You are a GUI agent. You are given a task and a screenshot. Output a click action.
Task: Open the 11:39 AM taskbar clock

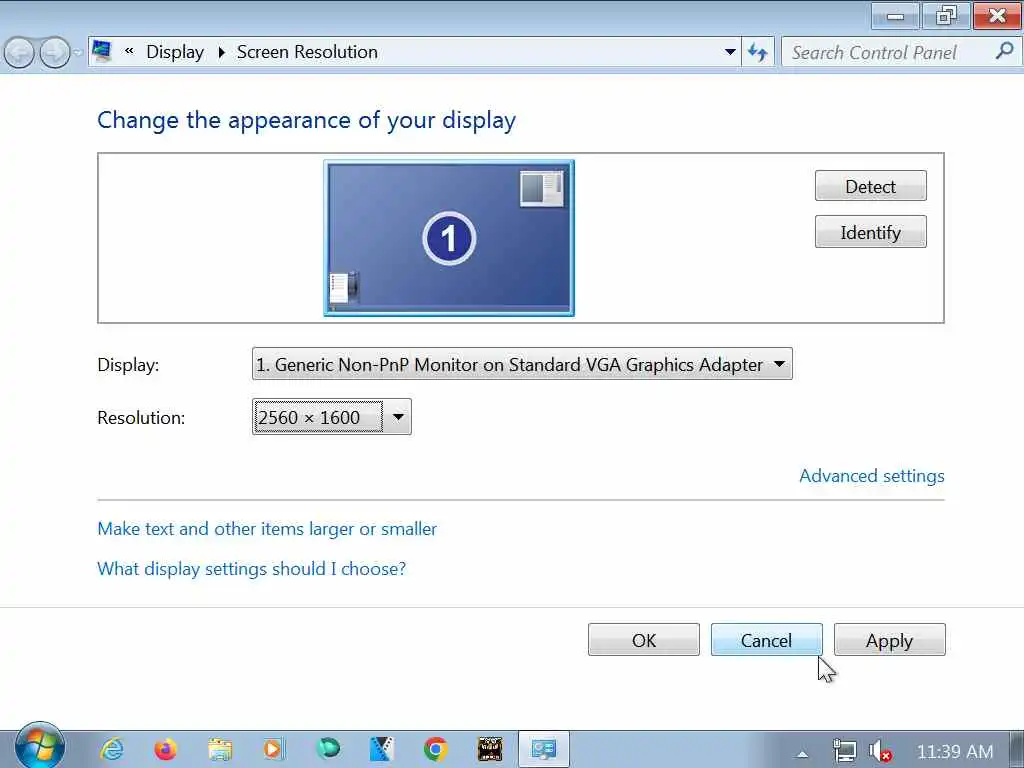[x=955, y=752]
